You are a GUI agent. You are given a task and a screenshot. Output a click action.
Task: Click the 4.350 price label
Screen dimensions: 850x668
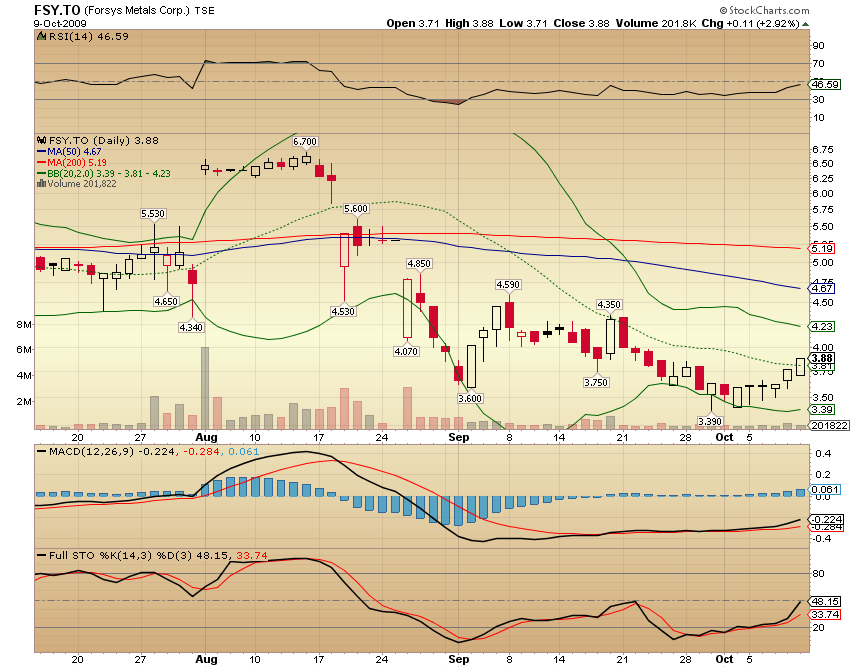(x=609, y=305)
